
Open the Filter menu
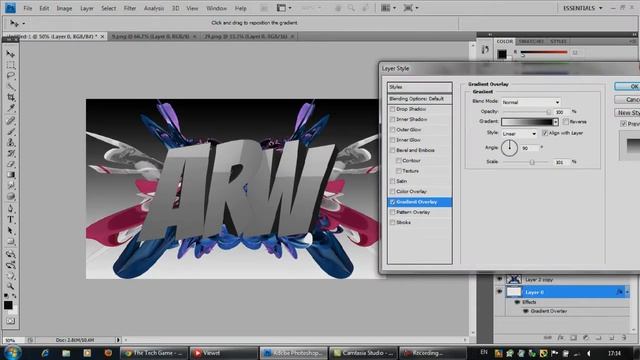coord(130,8)
